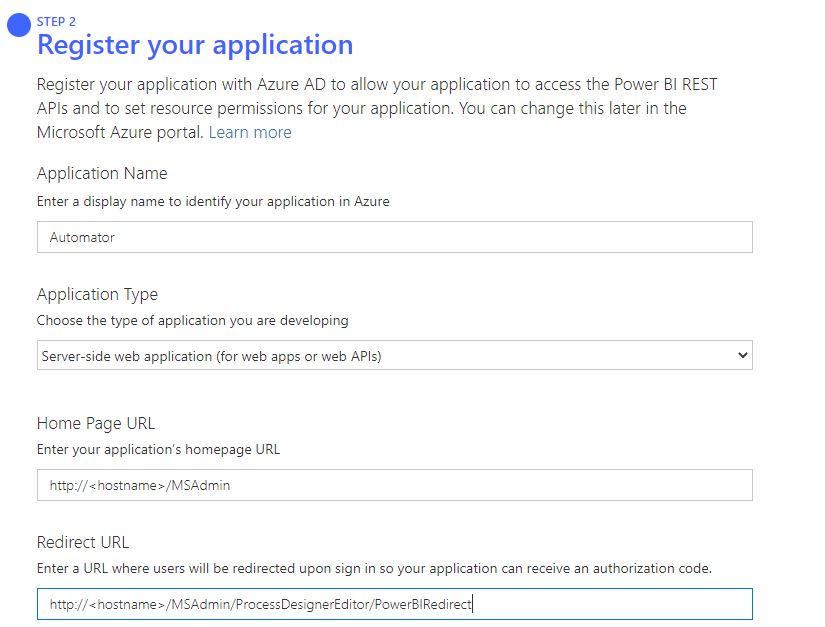Click the 'Choose the type of application' hint
Screen dimensions: 825x627
pos(192,321)
